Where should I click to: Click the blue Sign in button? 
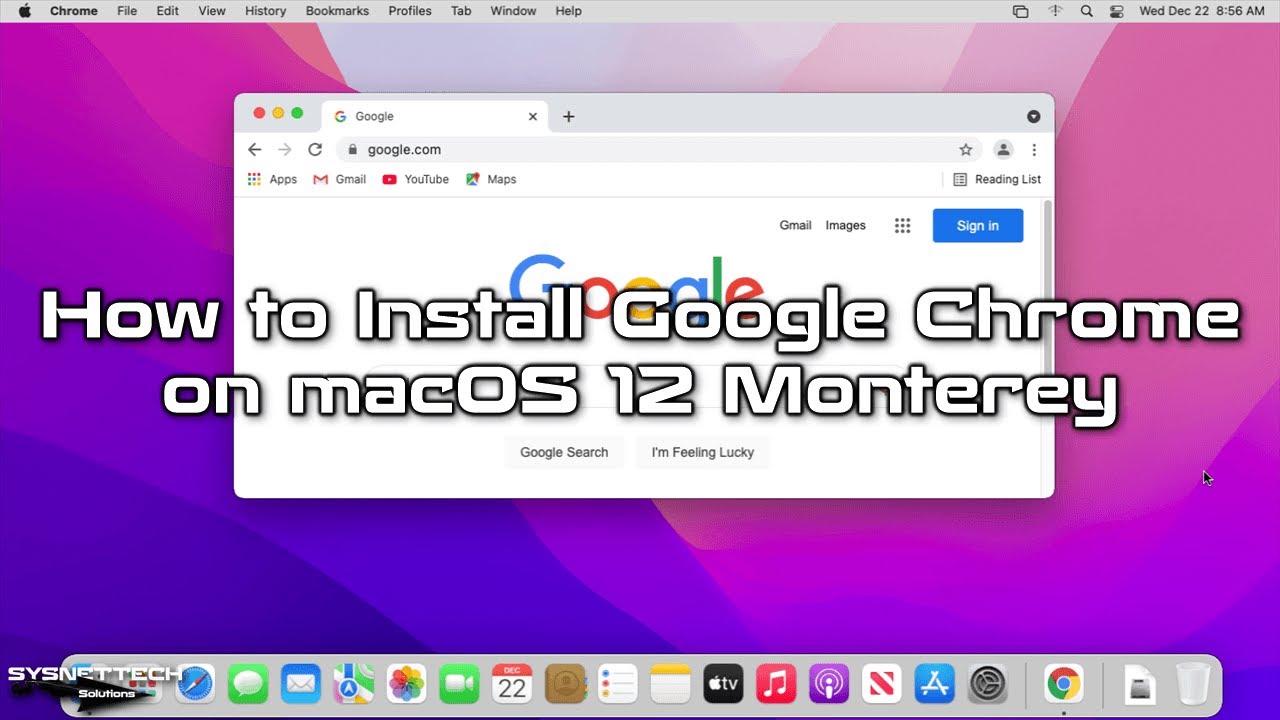[x=978, y=226]
